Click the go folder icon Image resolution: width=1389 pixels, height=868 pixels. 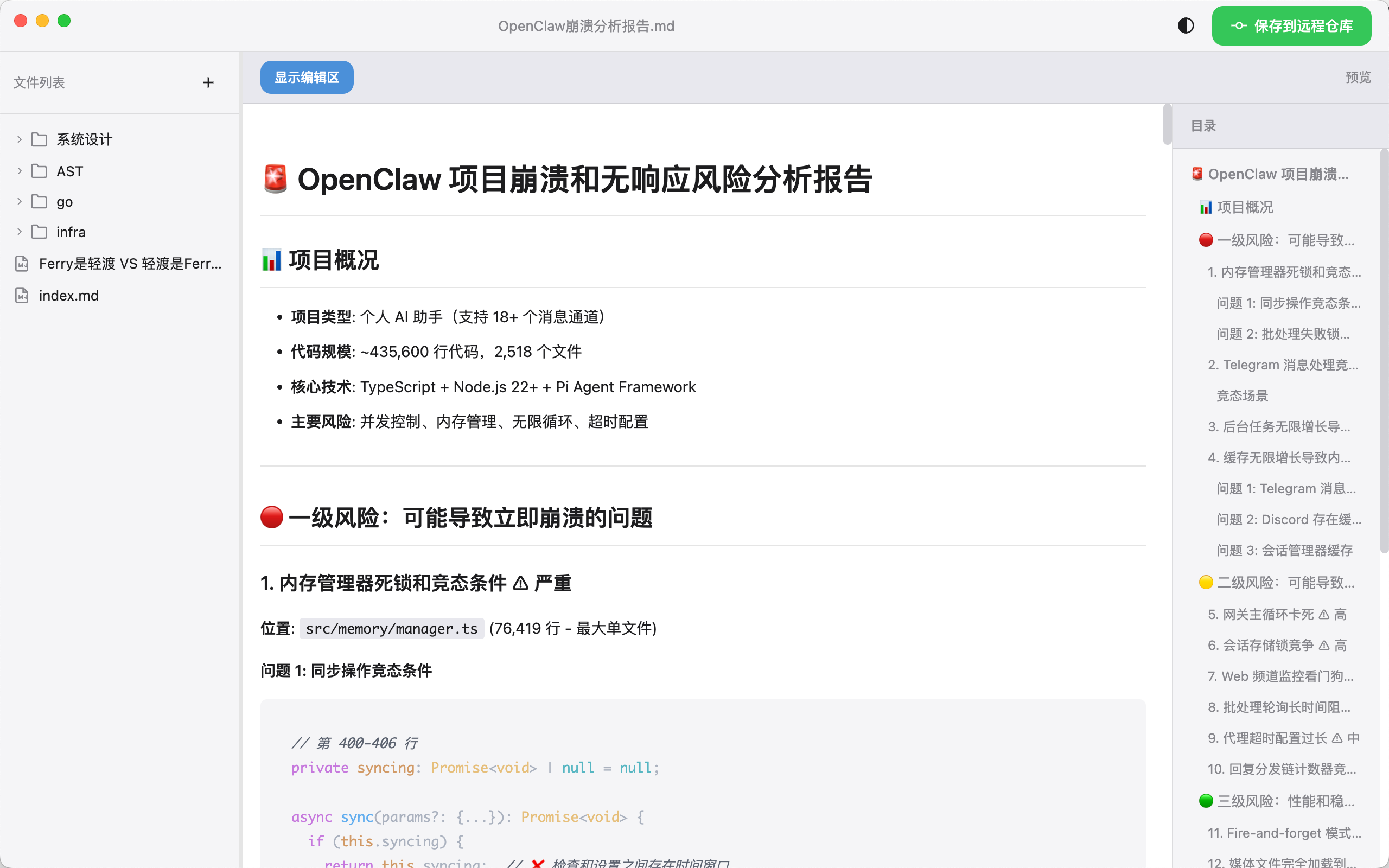coord(39,201)
